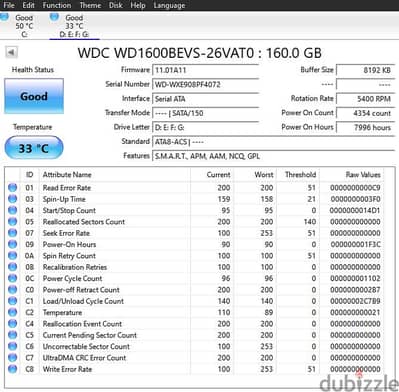The image size is (399, 392).
Task: Select the UltraDMA CRC Error Count name
Action: (84, 358)
